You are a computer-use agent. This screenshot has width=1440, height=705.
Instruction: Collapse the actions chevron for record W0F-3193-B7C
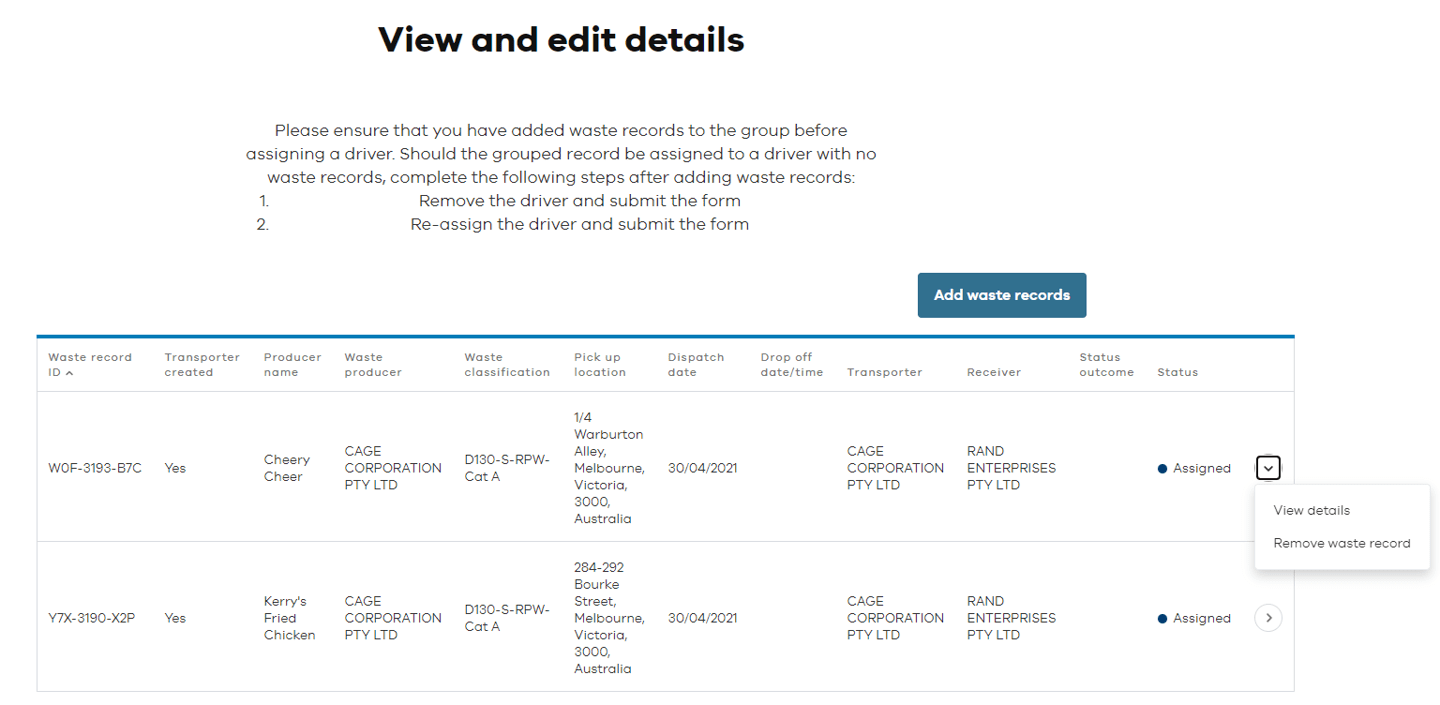tap(1268, 467)
